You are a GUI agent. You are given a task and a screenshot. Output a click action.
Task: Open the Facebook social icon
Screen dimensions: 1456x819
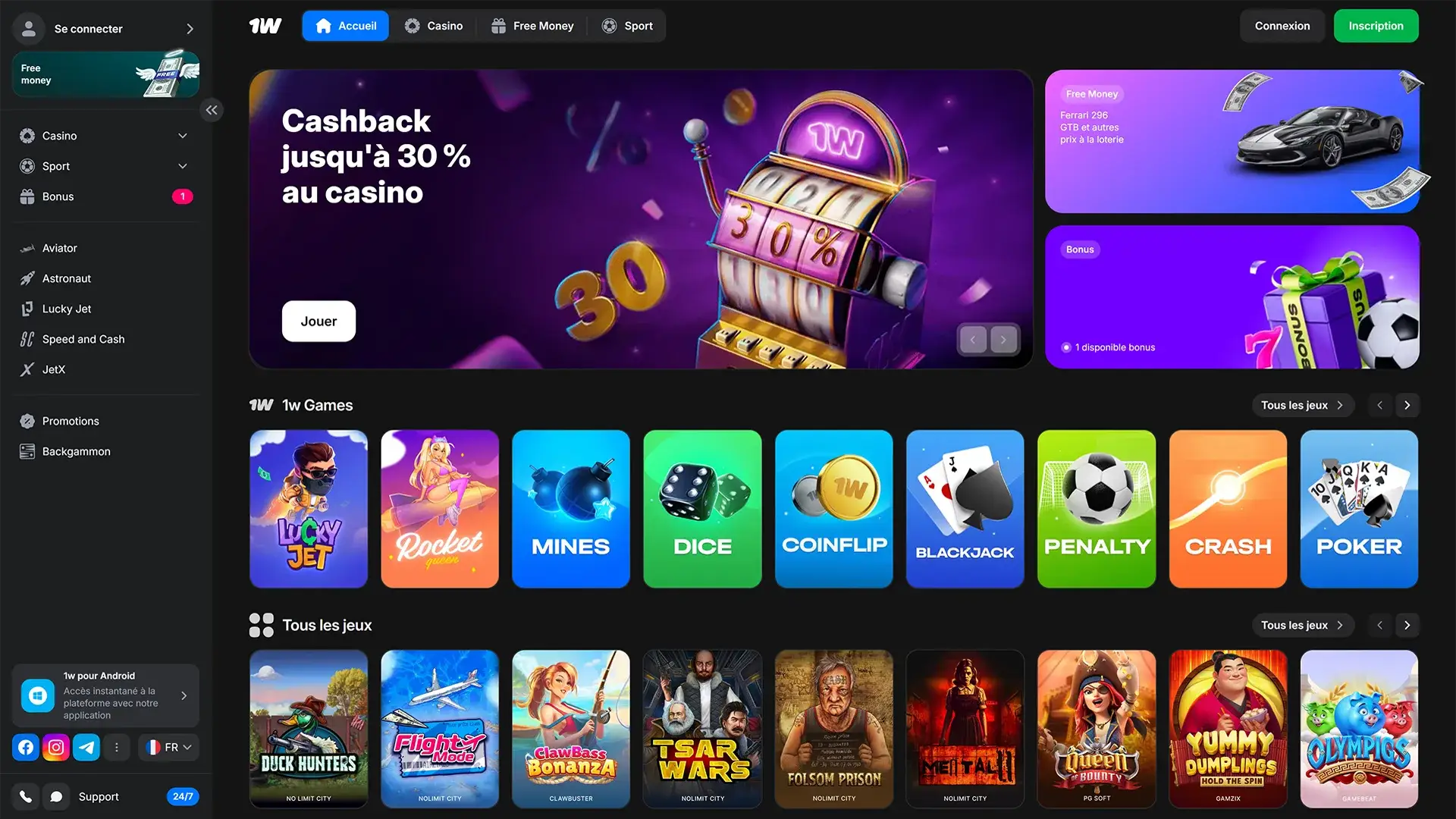click(26, 747)
